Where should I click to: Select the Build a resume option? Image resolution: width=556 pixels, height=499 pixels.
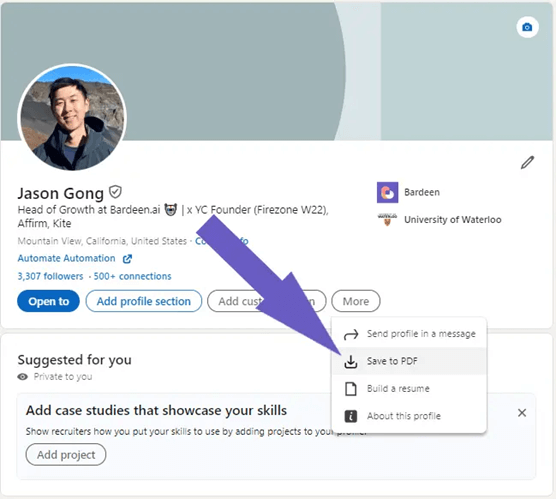click(409, 388)
